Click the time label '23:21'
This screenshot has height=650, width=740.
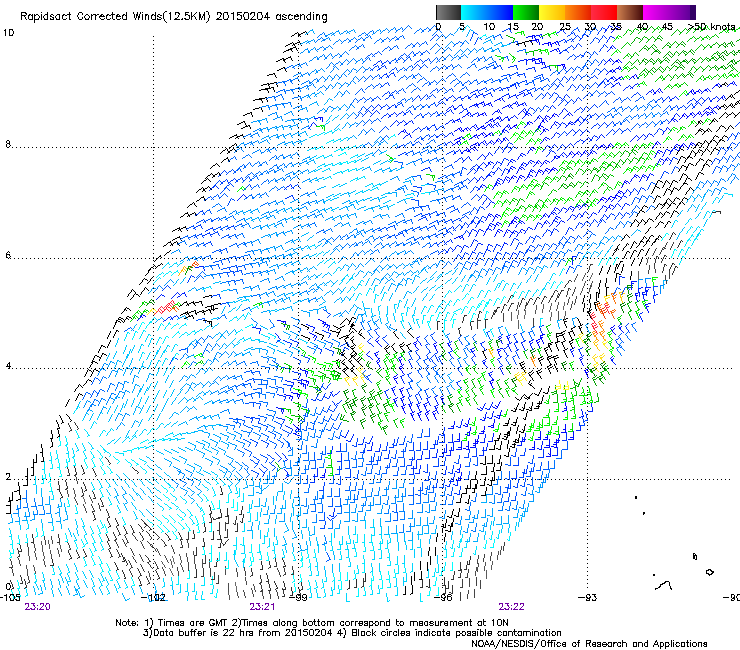(x=262, y=607)
